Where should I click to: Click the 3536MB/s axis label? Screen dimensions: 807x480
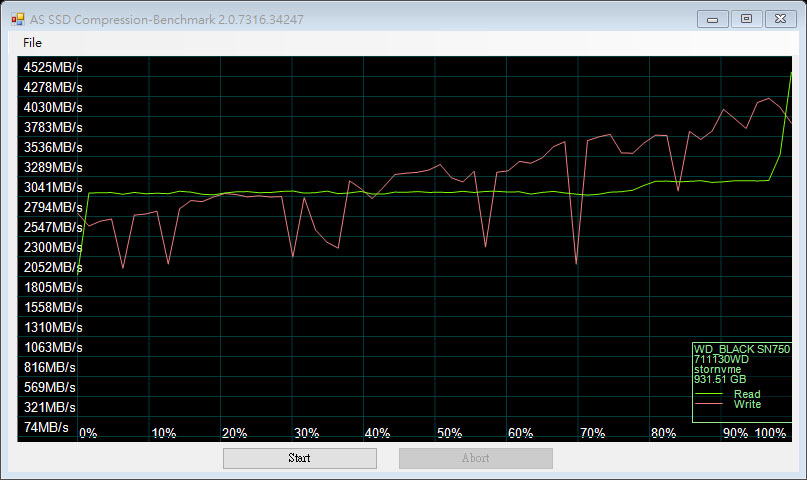click(53, 148)
